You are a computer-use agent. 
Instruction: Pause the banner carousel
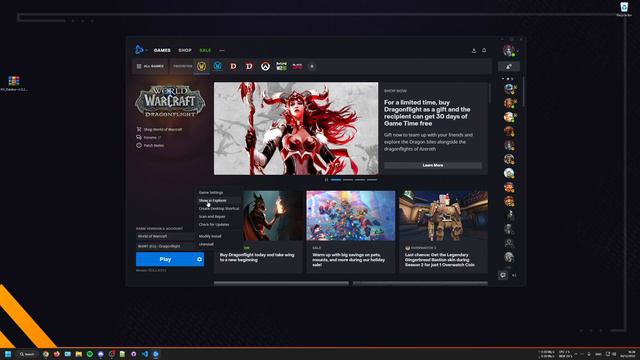coord(326,180)
